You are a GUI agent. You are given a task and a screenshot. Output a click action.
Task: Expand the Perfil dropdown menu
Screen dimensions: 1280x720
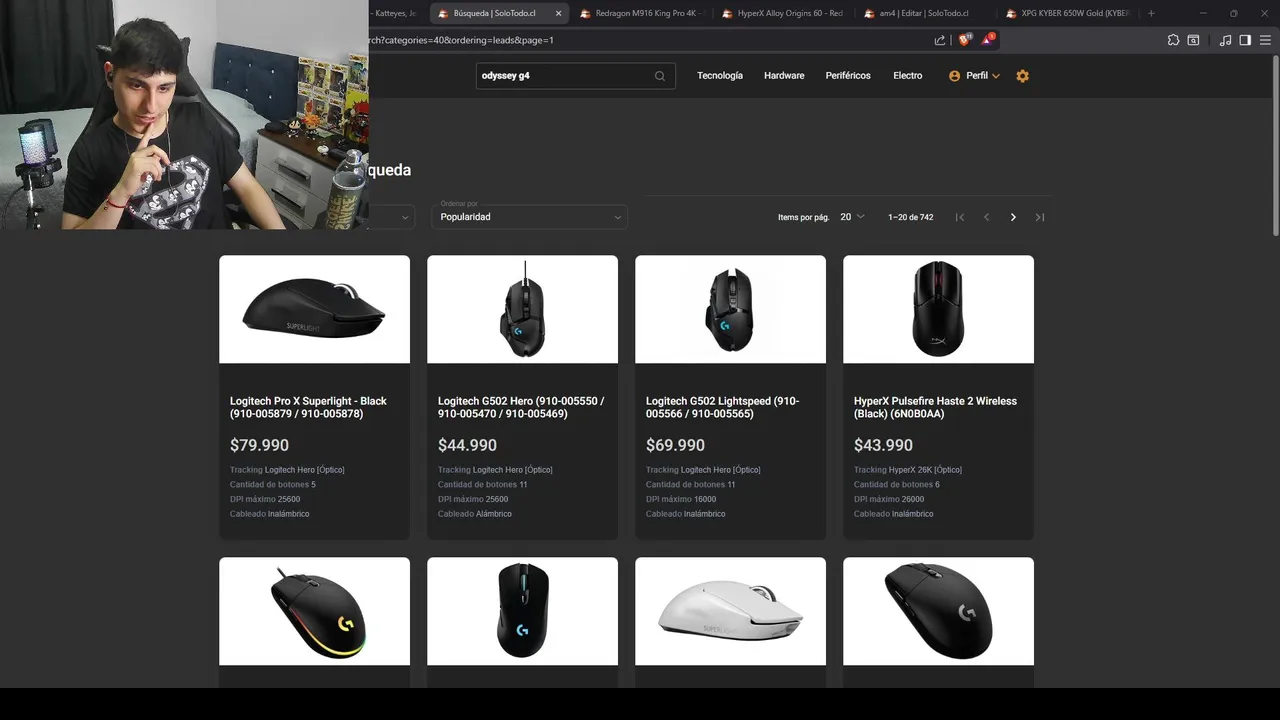(974, 76)
